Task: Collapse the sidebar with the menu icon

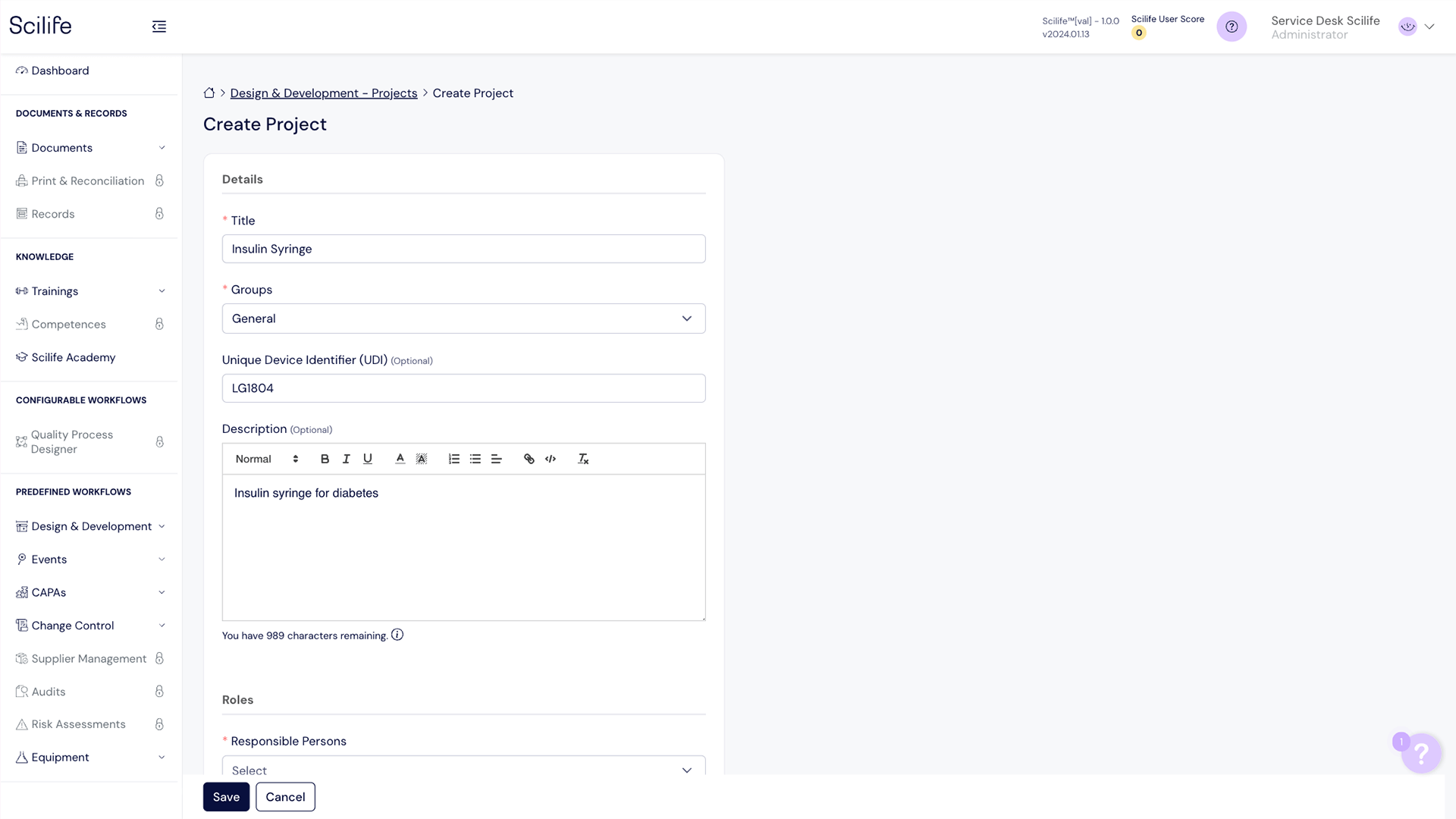Action: click(x=158, y=27)
